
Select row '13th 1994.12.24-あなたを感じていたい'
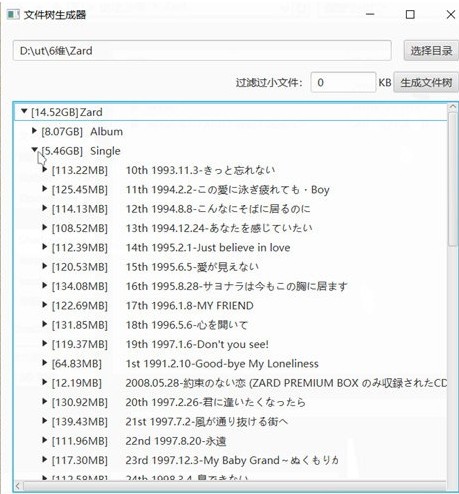219,228
